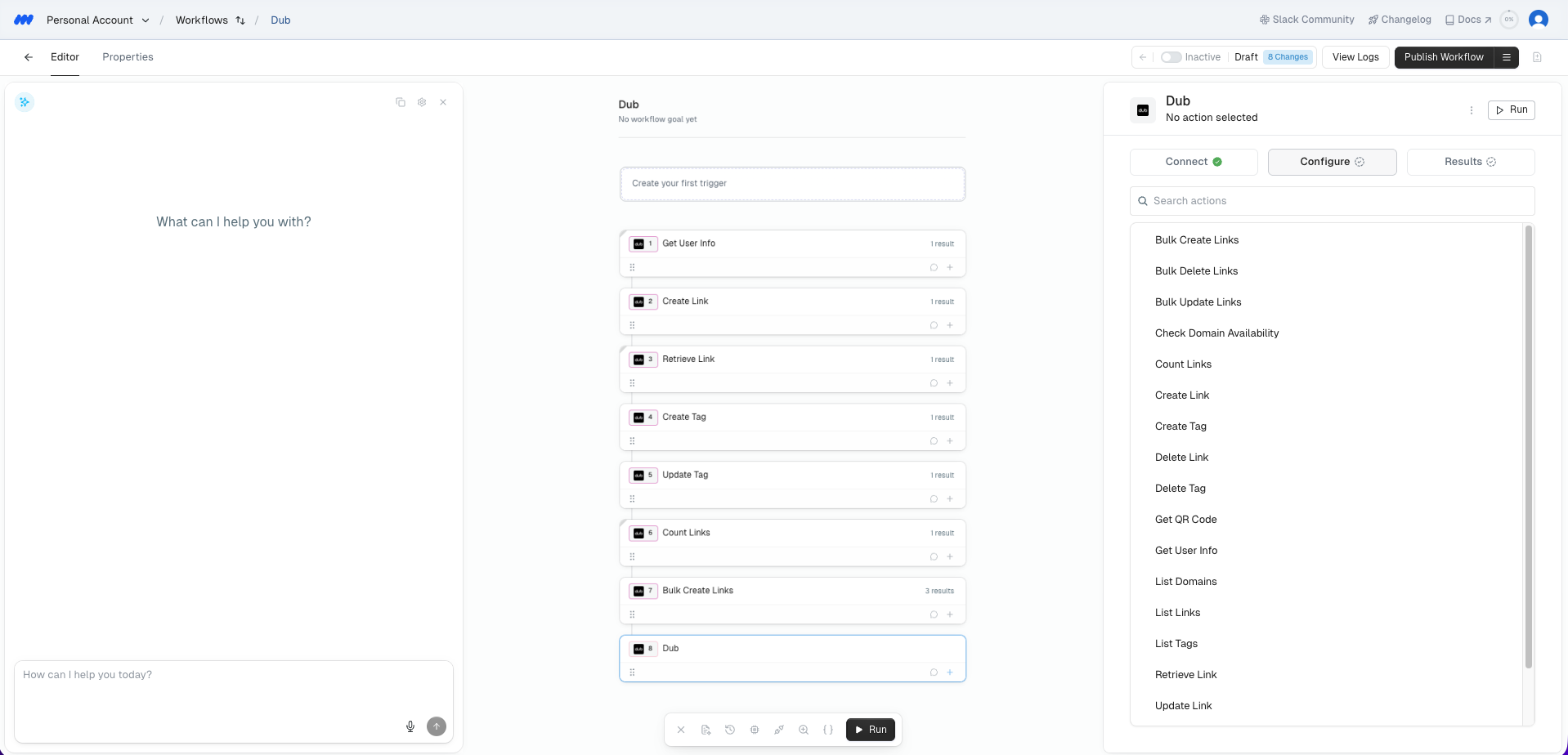The image size is (1568, 755).
Task: Switch to the Properties tab
Action: tap(128, 57)
